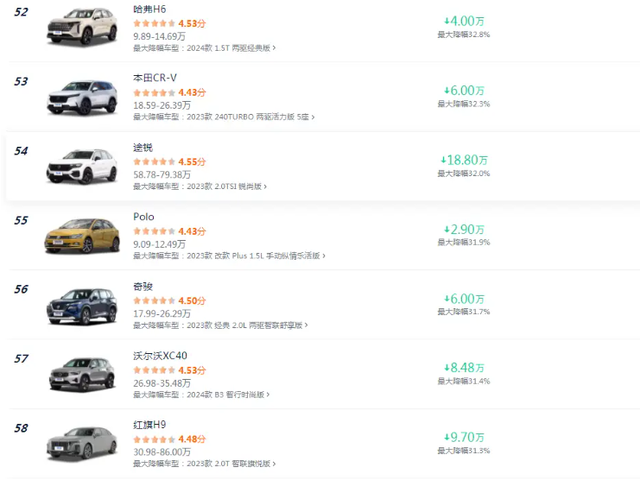Click the 沃尔沃XC40 name link
The width and height of the screenshot is (640, 480).
coord(160,355)
